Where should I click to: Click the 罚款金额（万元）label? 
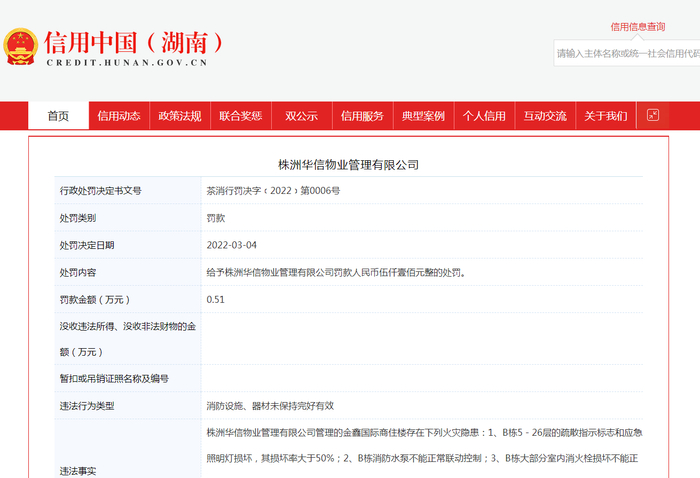(95, 299)
